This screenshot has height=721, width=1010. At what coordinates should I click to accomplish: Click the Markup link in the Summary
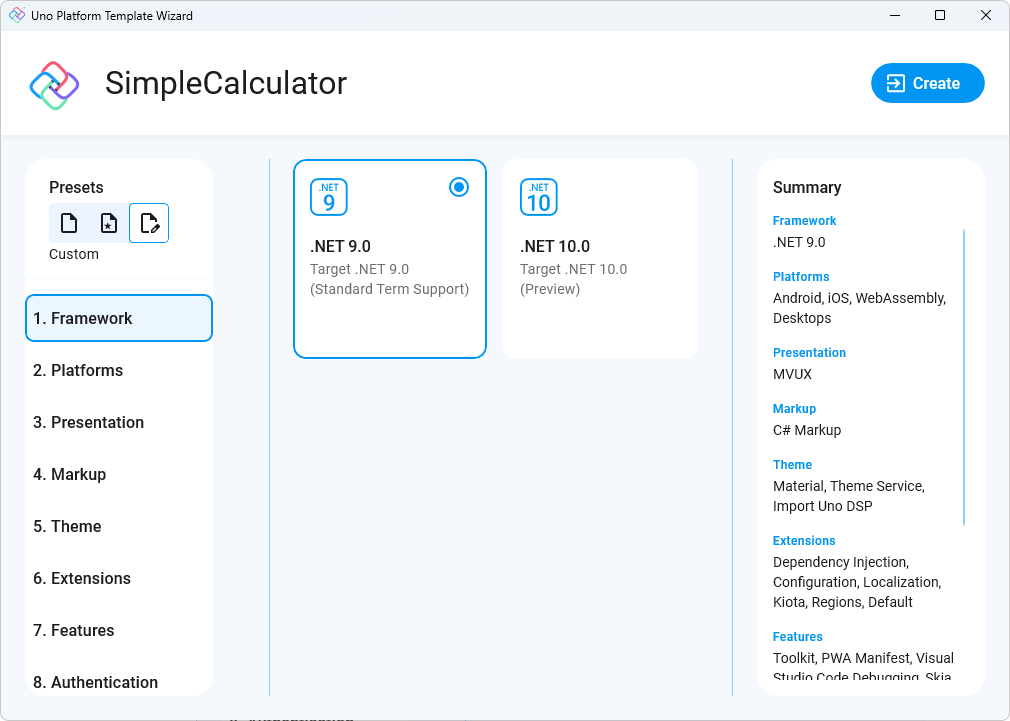794,408
